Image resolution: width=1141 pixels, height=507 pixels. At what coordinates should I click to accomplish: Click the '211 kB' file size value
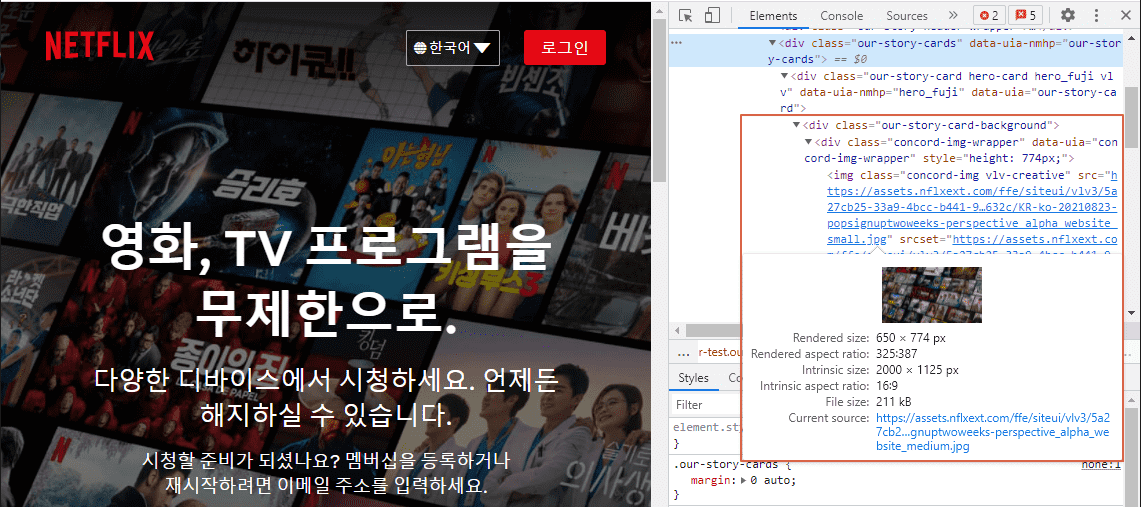click(894, 402)
